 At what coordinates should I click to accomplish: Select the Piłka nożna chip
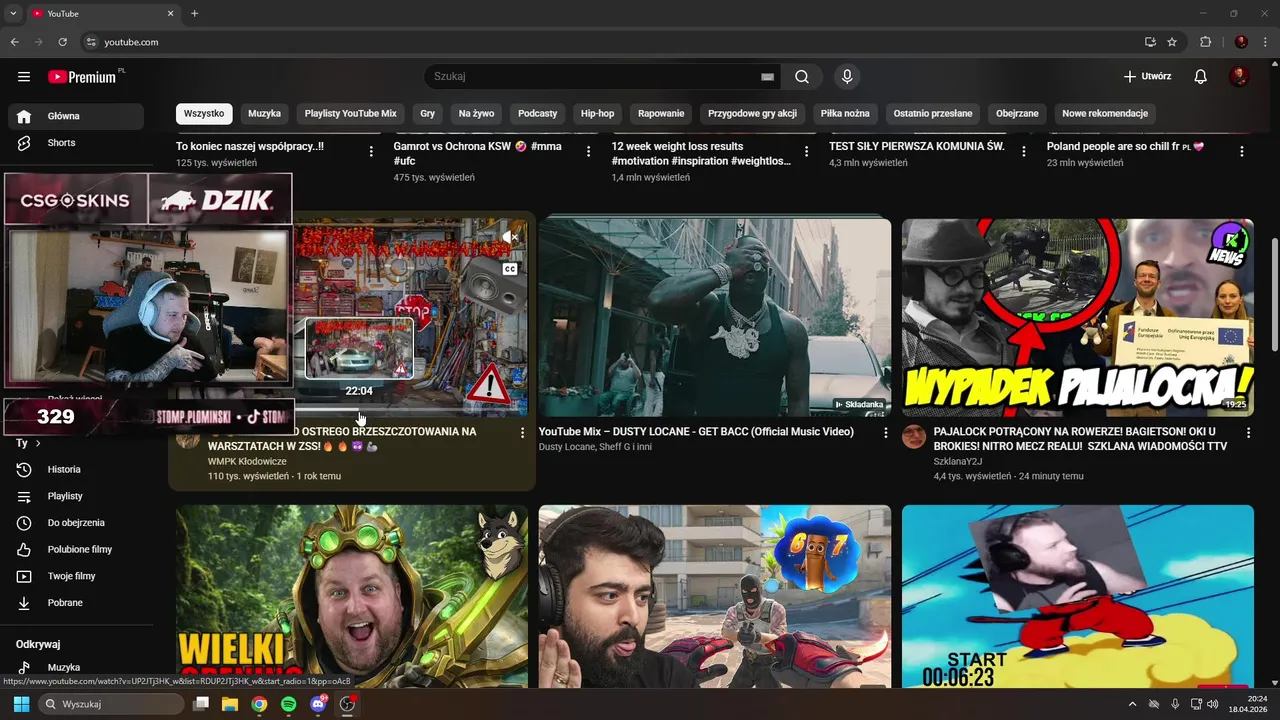click(x=845, y=114)
